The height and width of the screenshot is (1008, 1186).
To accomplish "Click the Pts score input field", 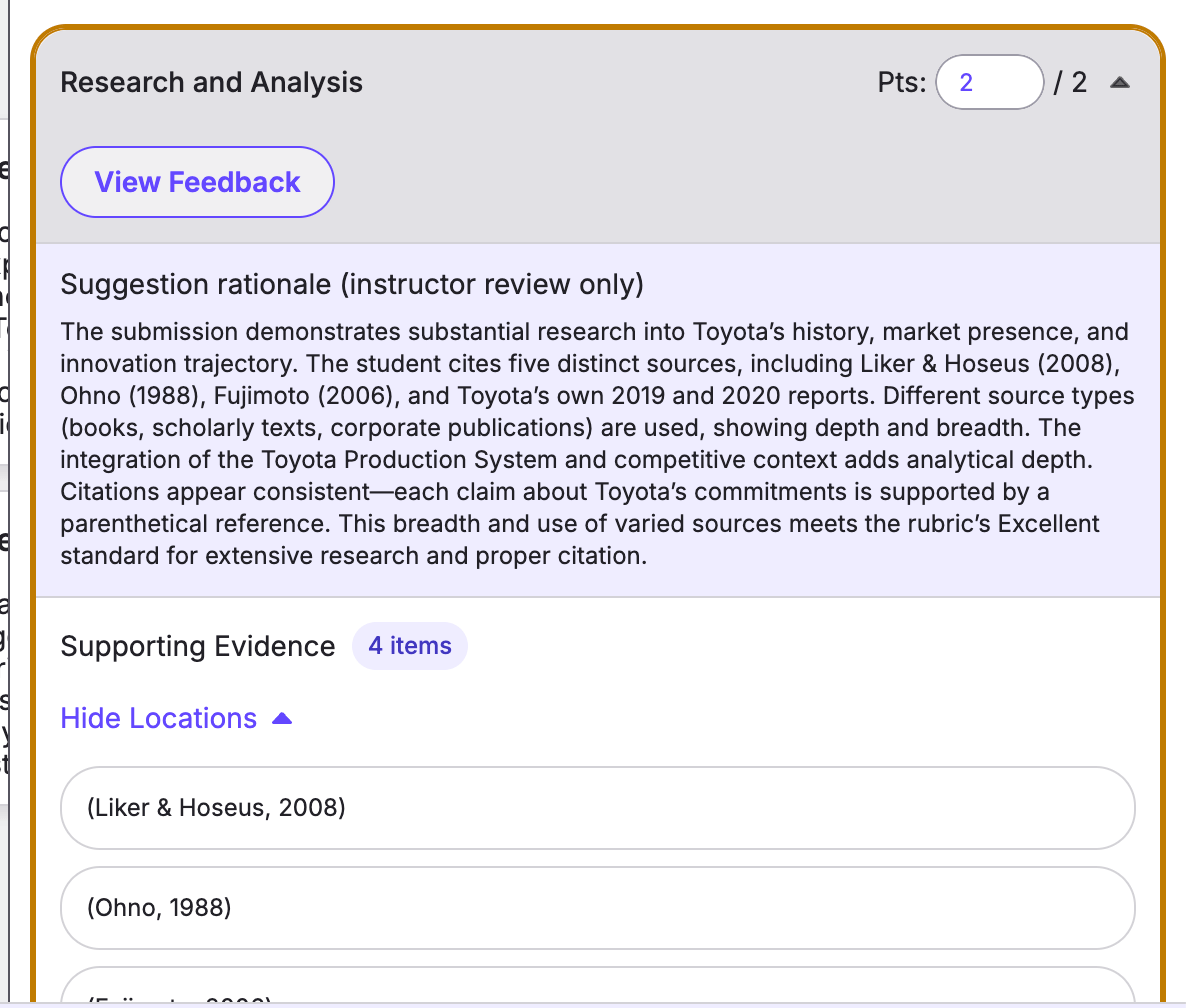I will point(989,82).
